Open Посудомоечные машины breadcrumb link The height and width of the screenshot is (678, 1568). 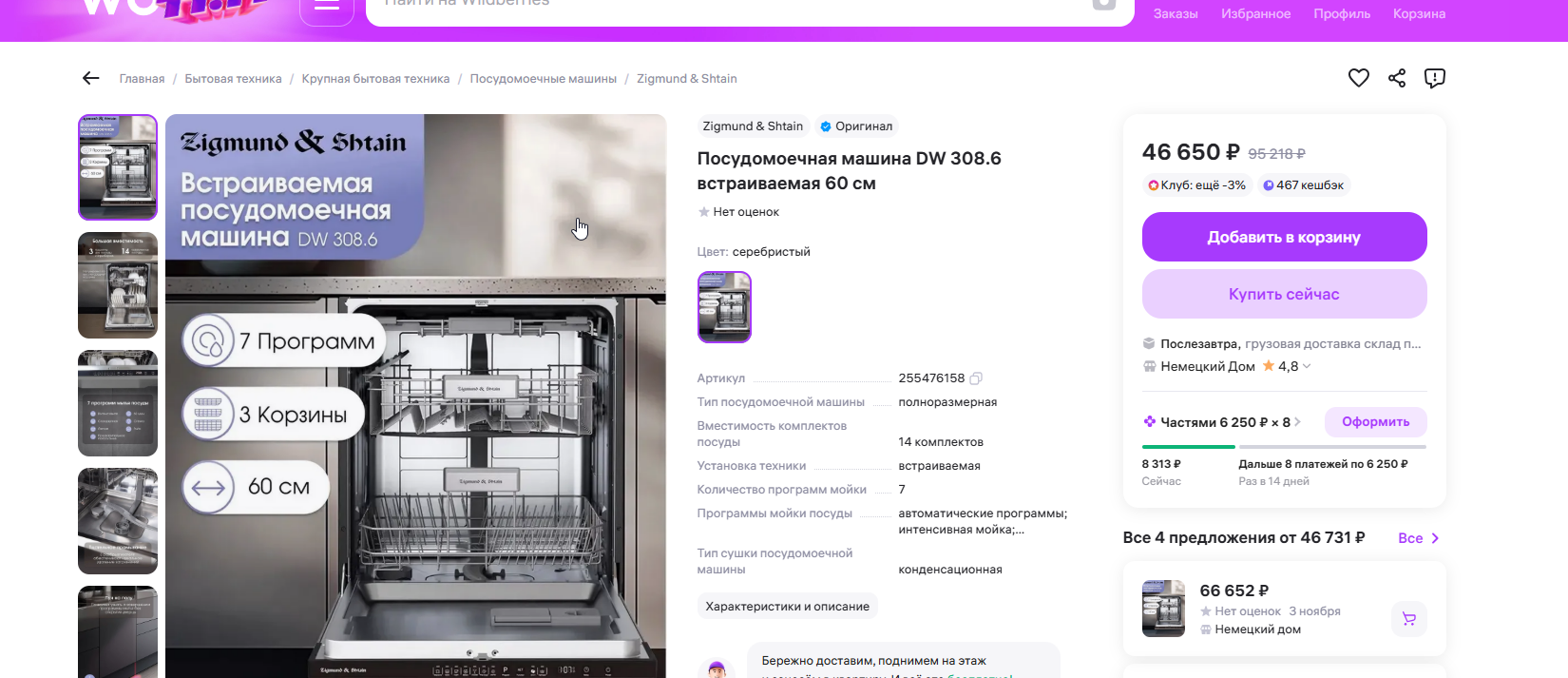543,79
